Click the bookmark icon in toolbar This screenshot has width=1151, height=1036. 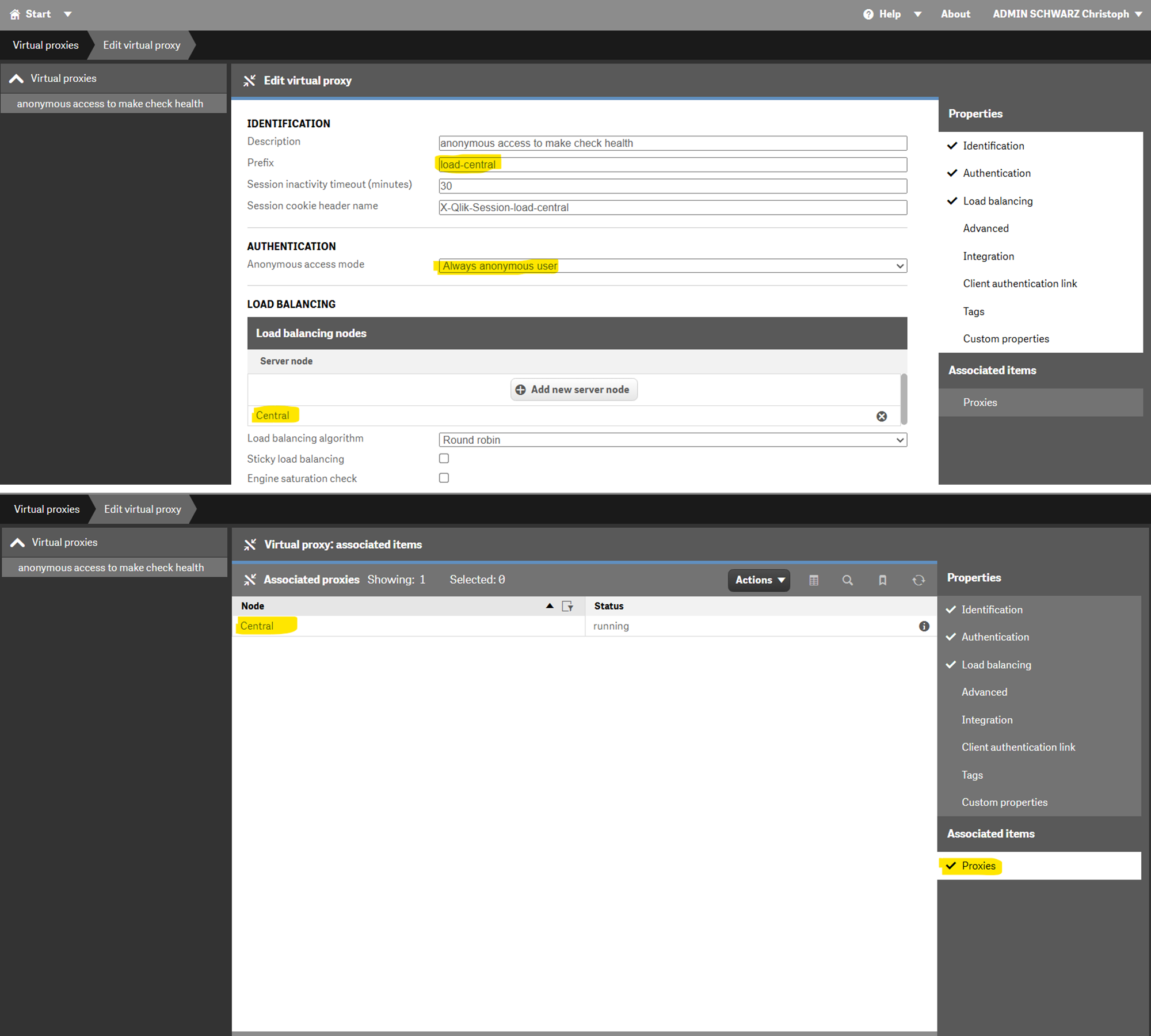click(882, 580)
